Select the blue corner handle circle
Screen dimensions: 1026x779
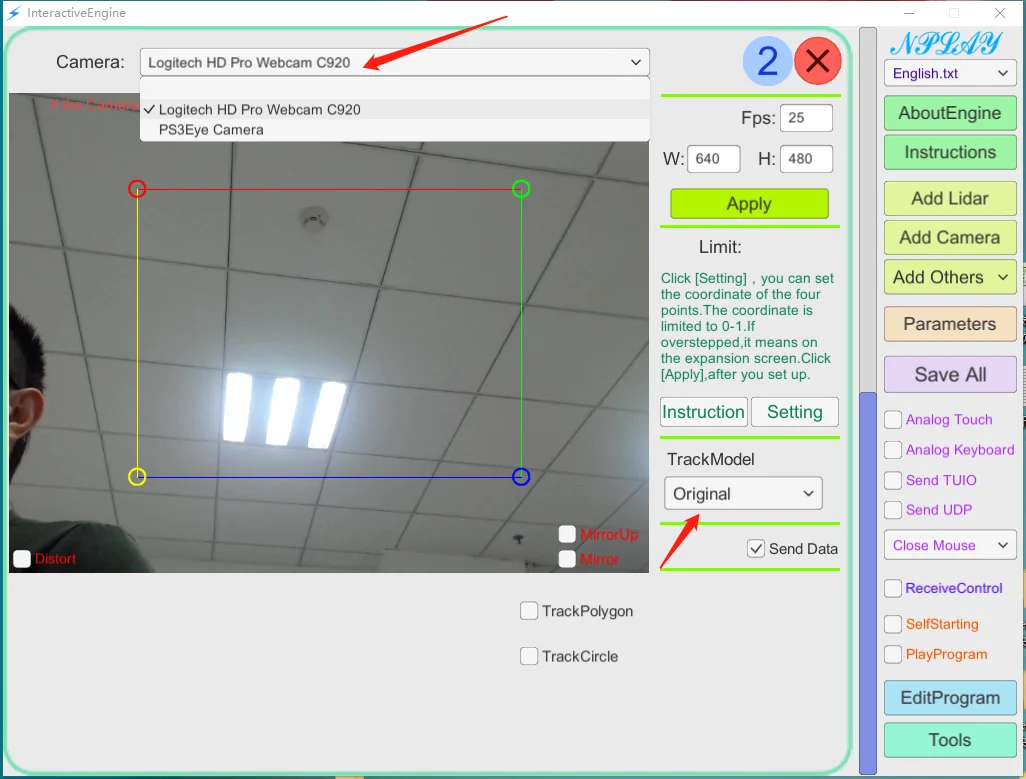(521, 477)
